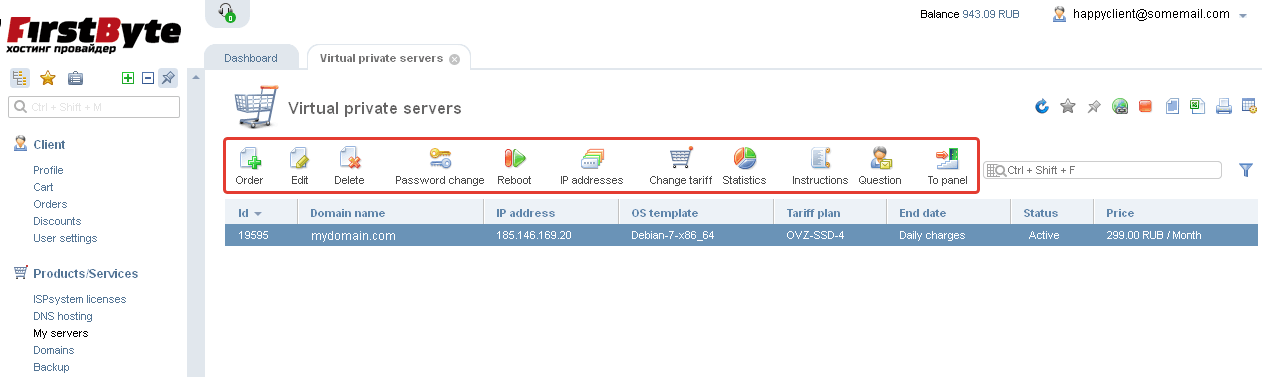Toggle the sidebar pin button
The height and width of the screenshot is (377, 1262).
167,78
